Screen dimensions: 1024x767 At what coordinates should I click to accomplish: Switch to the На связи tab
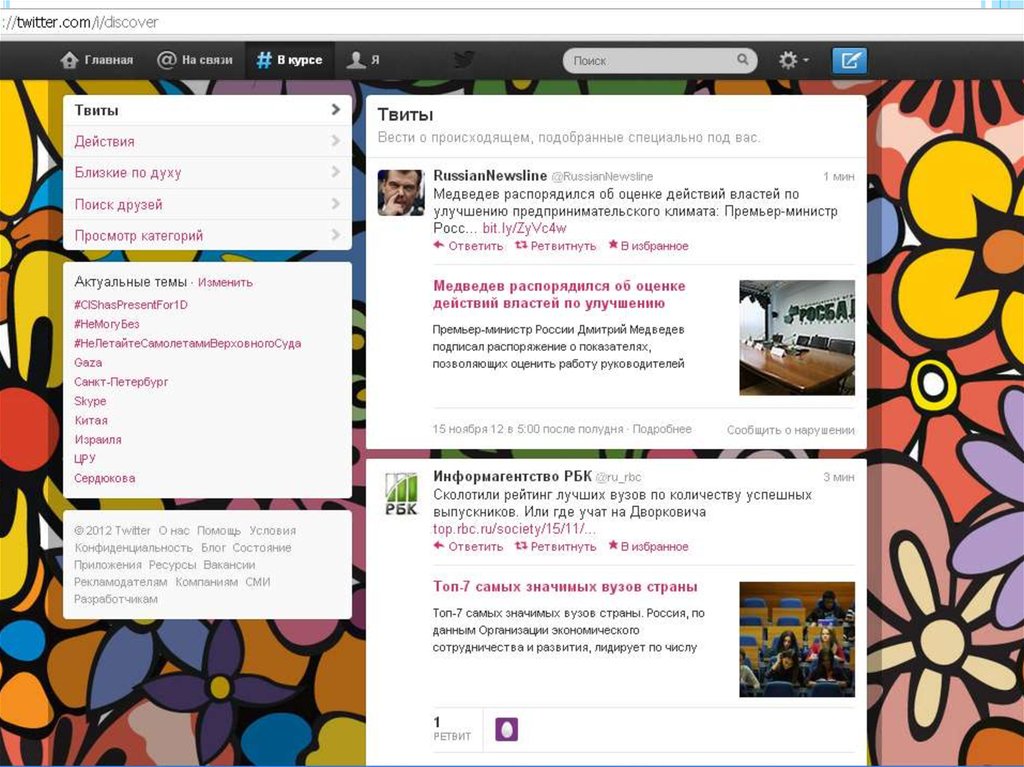(195, 60)
